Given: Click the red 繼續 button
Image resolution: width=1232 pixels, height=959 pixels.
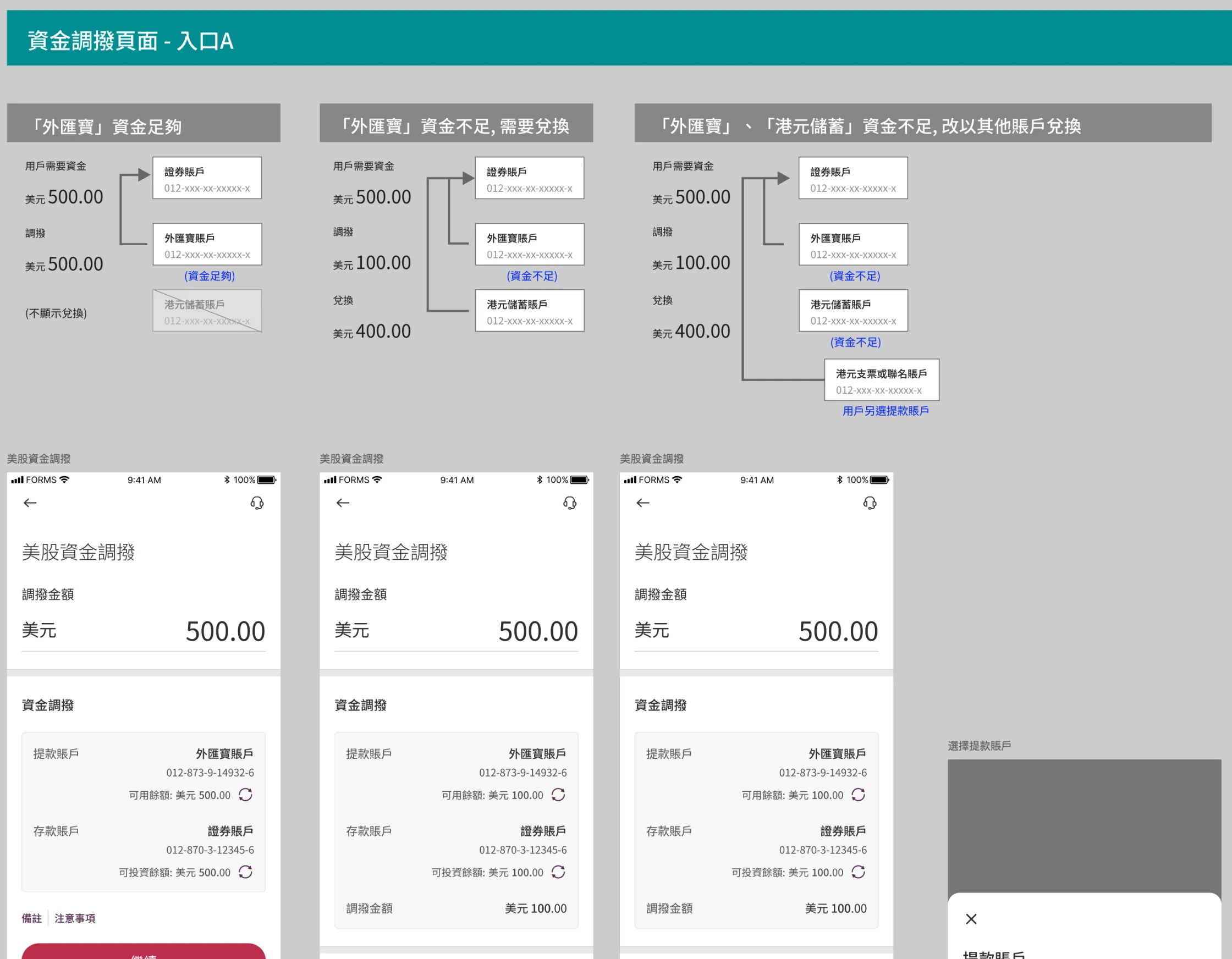Looking at the screenshot, I should (144, 952).
